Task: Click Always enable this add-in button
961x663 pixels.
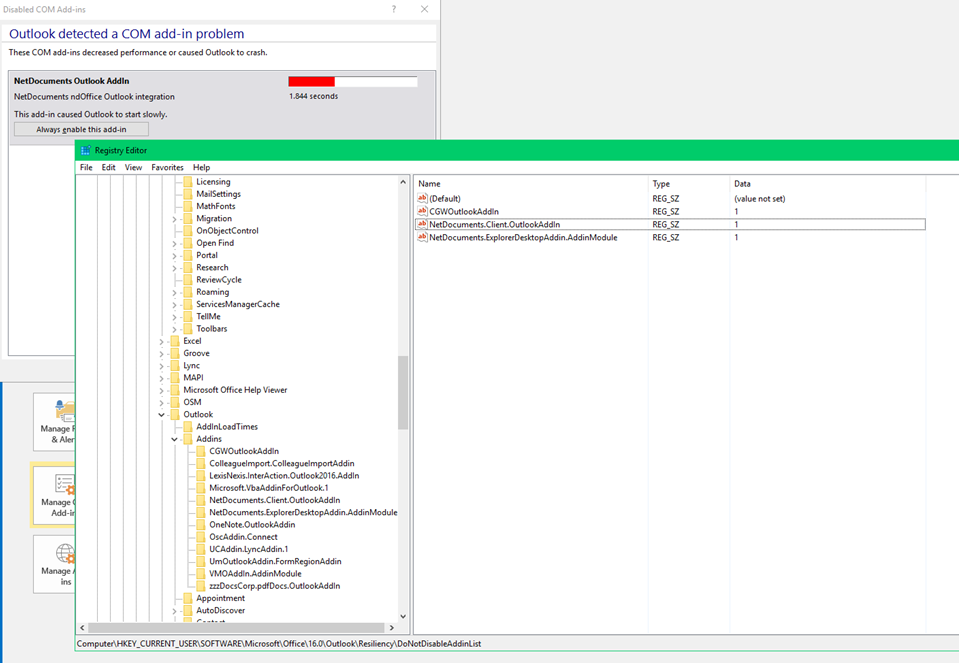Action: (x=82, y=129)
